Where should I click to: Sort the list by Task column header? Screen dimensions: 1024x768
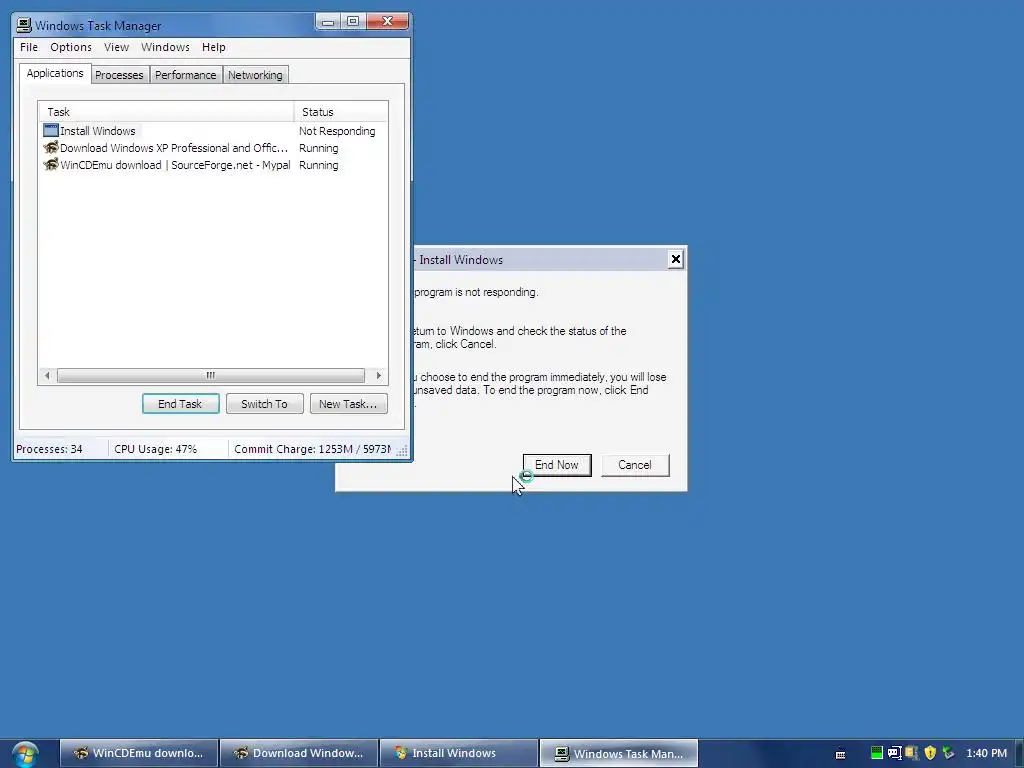tap(166, 112)
